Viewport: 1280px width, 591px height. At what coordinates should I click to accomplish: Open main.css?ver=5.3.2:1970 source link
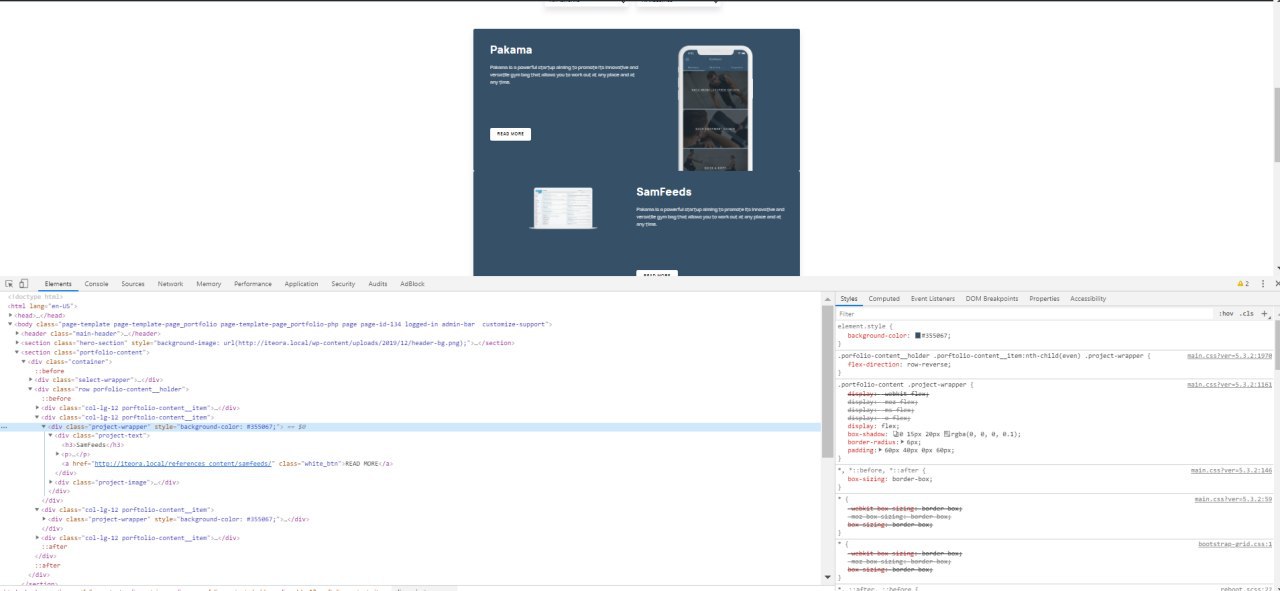coord(1229,356)
